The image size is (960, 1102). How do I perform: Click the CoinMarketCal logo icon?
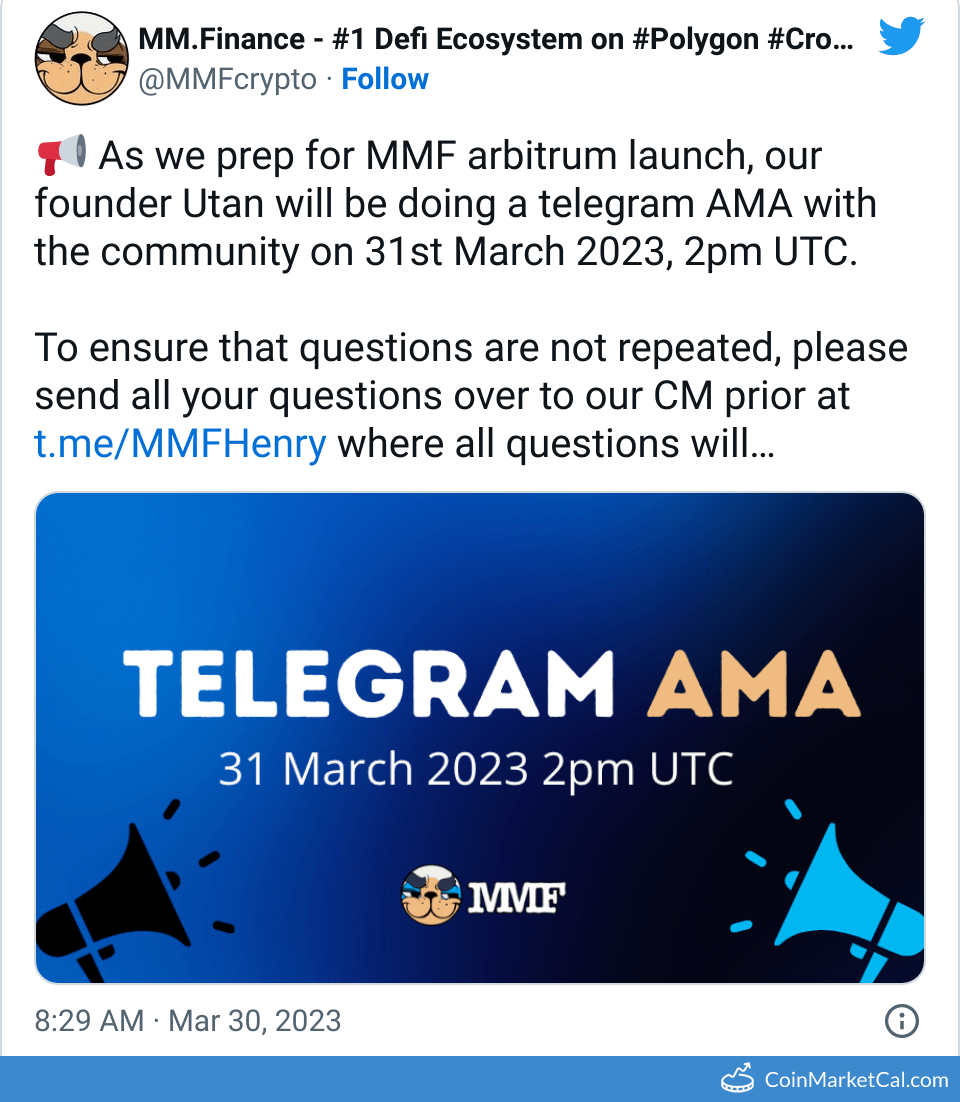[738, 1078]
